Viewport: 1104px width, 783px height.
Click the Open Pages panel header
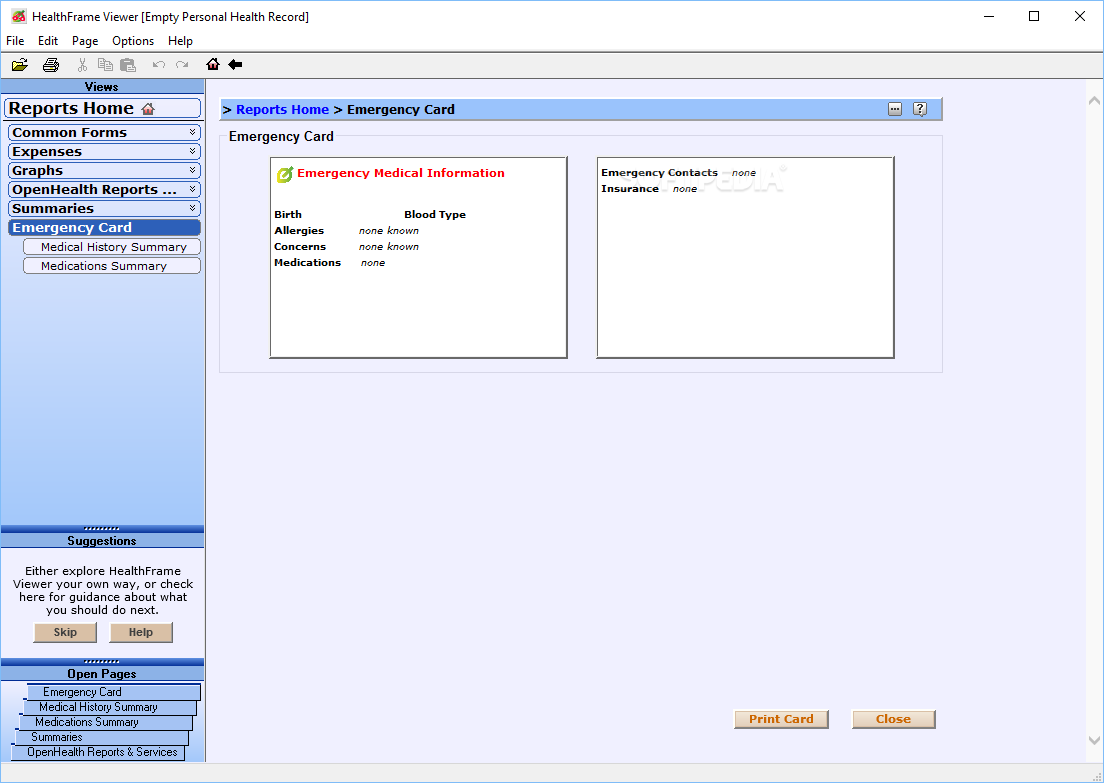[102, 674]
